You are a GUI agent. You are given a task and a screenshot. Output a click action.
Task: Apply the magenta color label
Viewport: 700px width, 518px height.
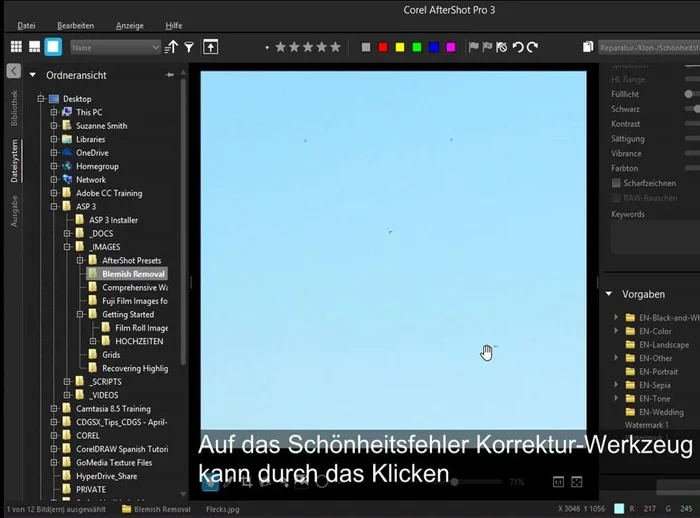click(450, 47)
